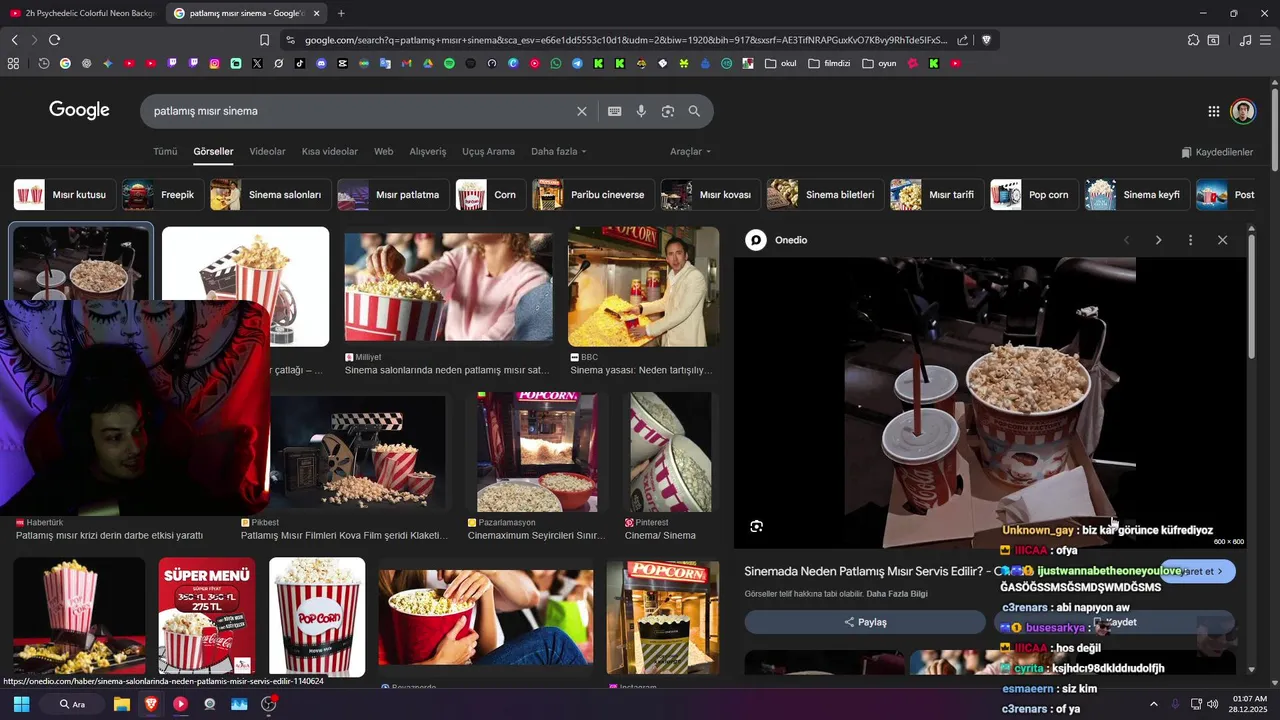
Task: Open the on-screen keyboard input icon
Action: click(x=615, y=111)
